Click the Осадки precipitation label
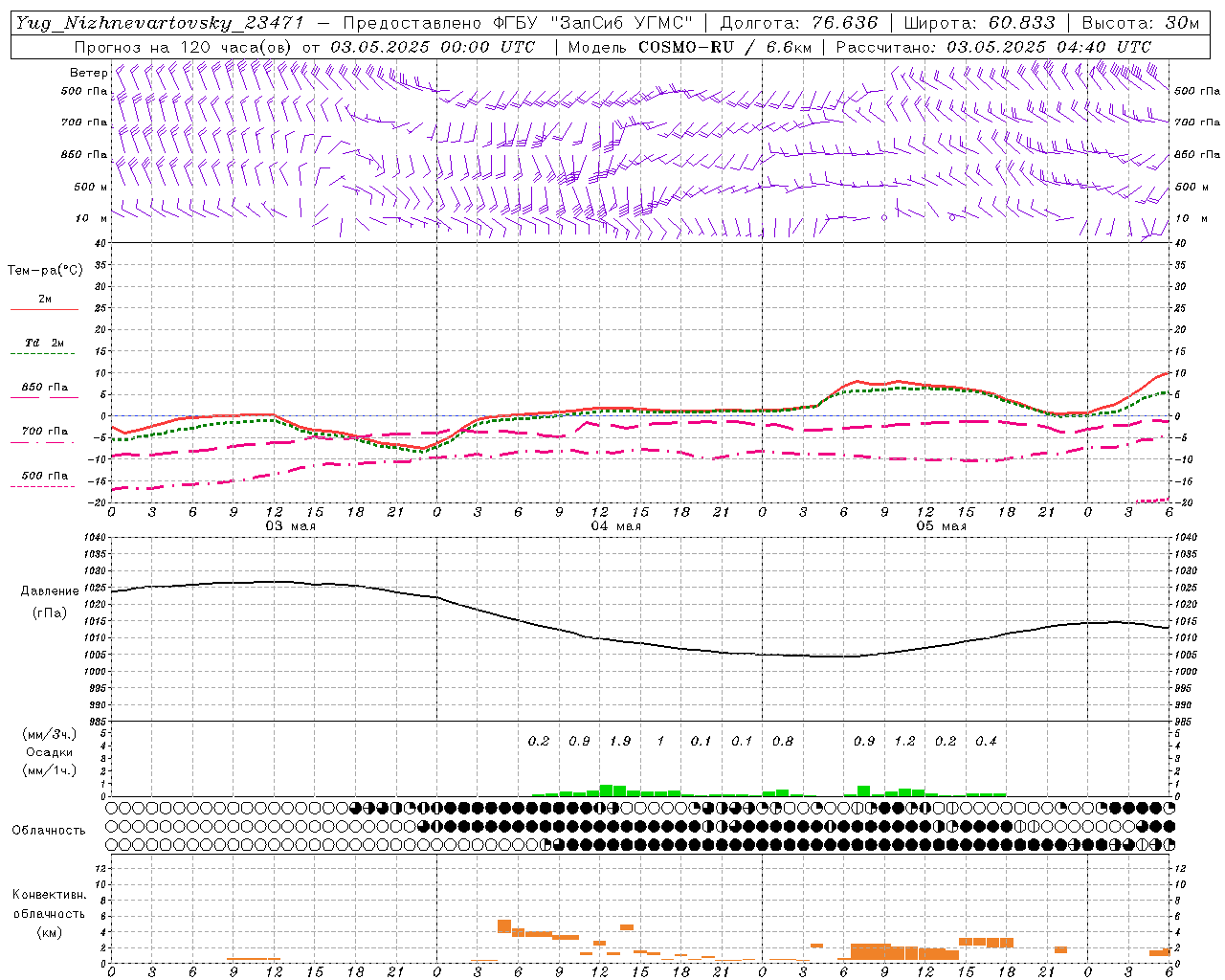1225x980 pixels. pos(49,752)
